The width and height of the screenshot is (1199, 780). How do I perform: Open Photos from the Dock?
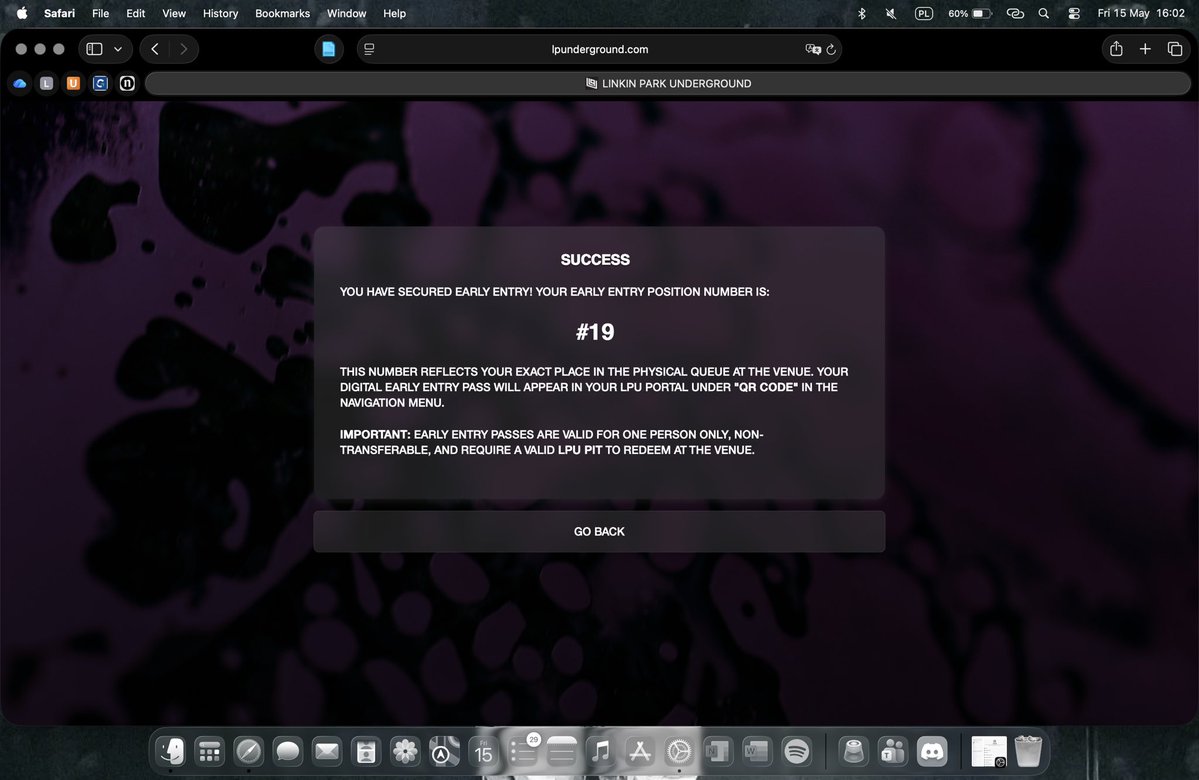(405, 752)
